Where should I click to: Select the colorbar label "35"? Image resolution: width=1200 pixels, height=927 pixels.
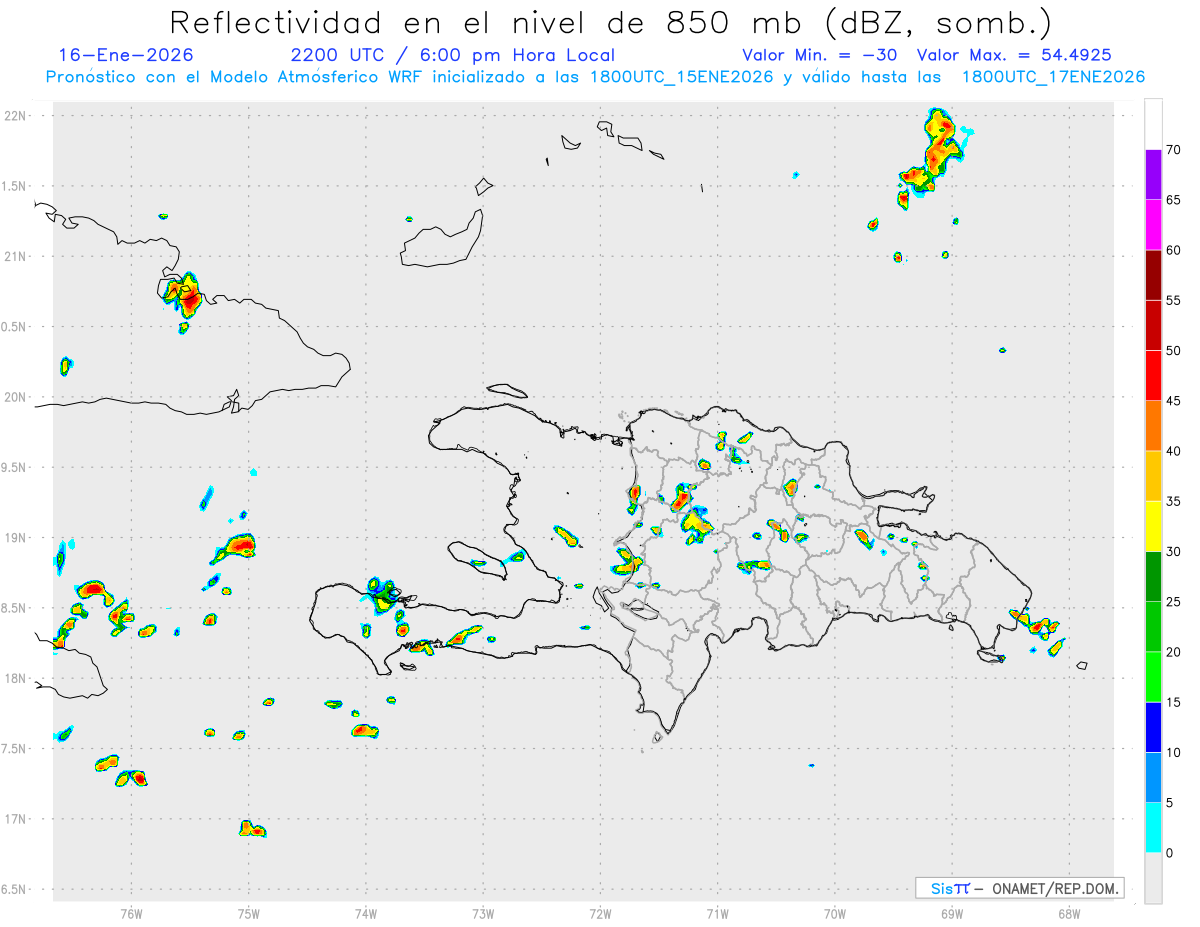[x=1173, y=501]
